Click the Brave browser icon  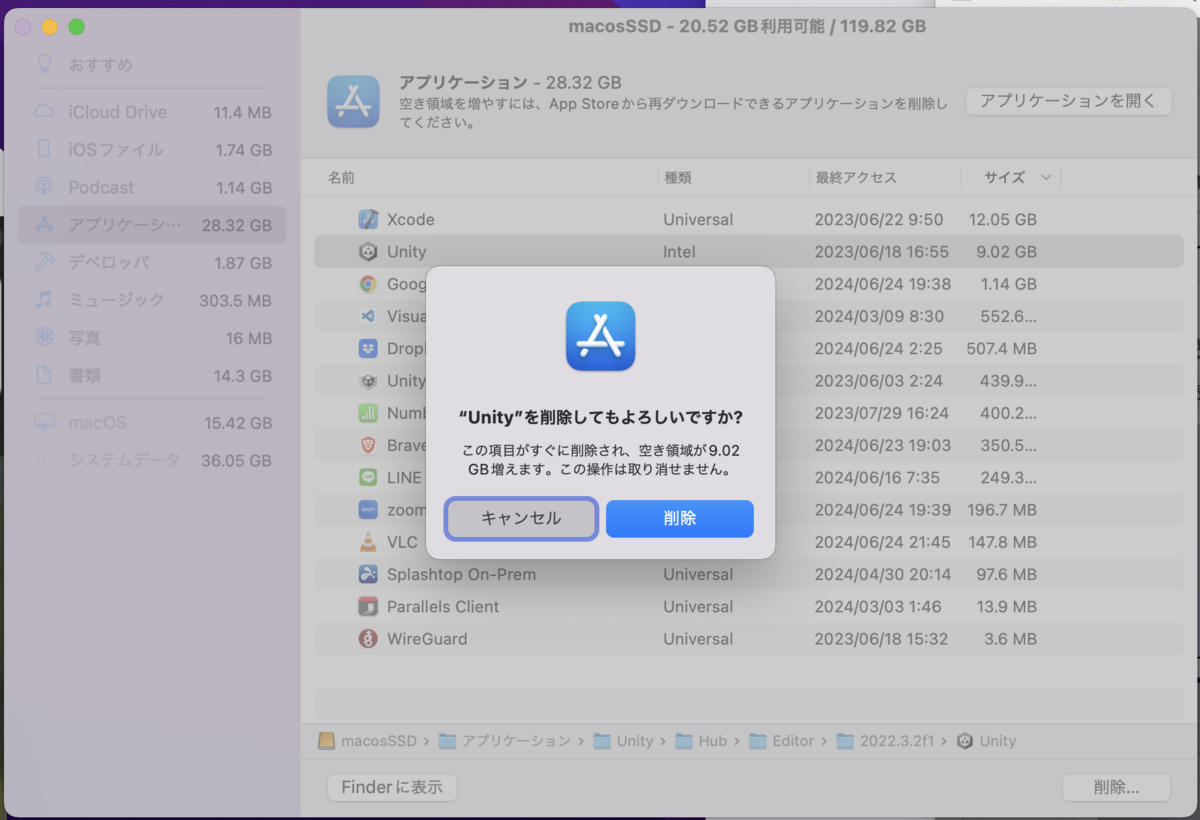tap(369, 445)
